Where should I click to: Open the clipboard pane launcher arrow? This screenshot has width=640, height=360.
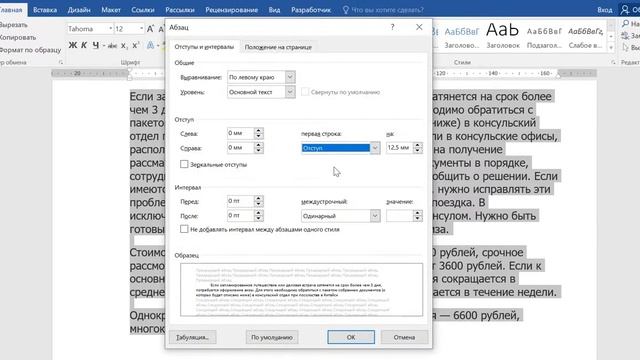coord(61,62)
